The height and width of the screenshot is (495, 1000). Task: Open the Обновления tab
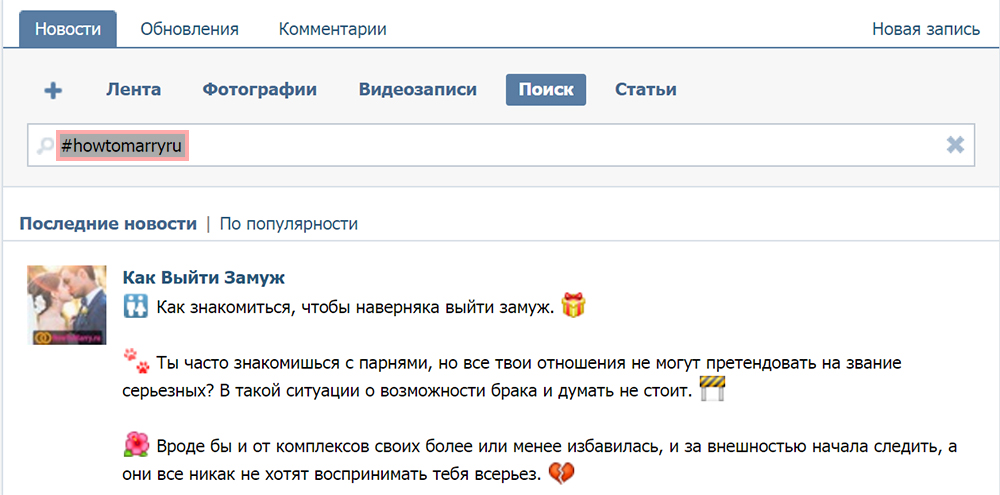tap(189, 29)
